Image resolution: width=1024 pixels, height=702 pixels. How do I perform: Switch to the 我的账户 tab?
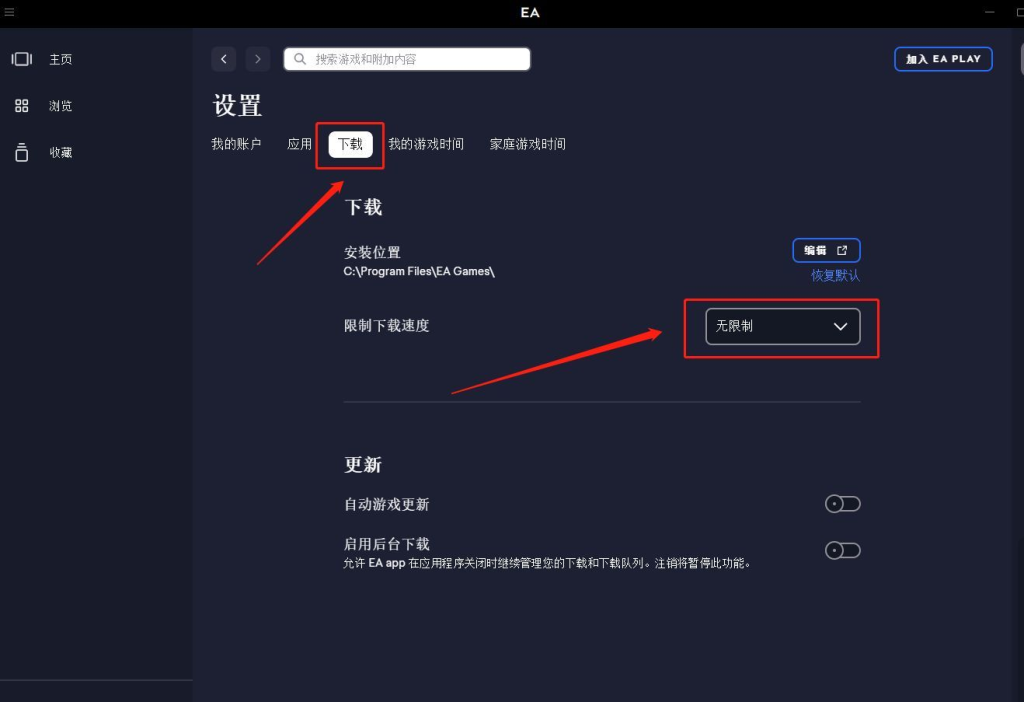(x=236, y=144)
